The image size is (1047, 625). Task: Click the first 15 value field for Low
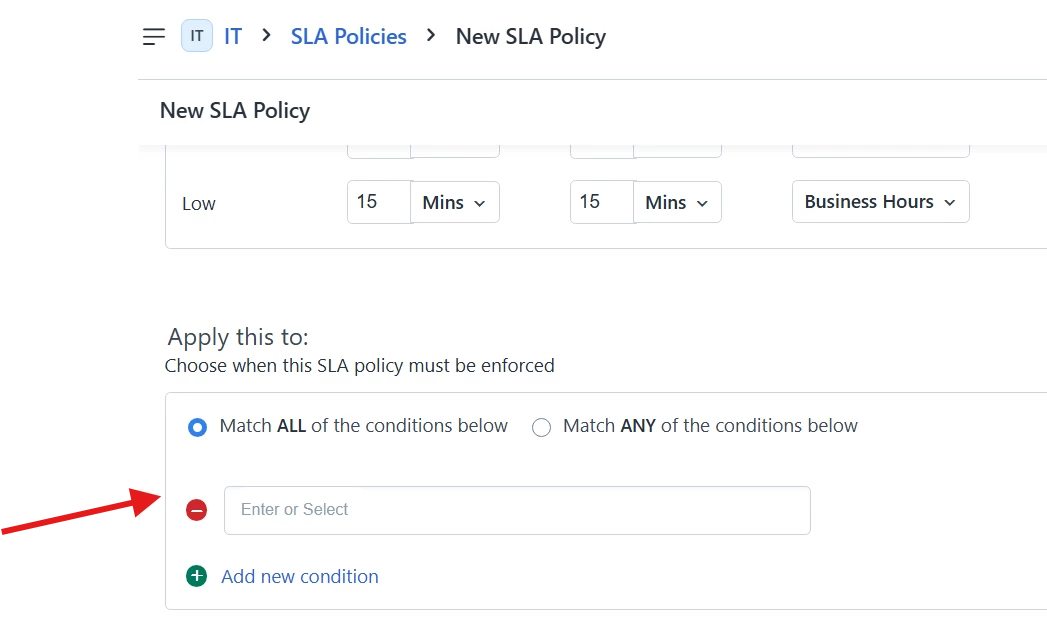coord(378,202)
